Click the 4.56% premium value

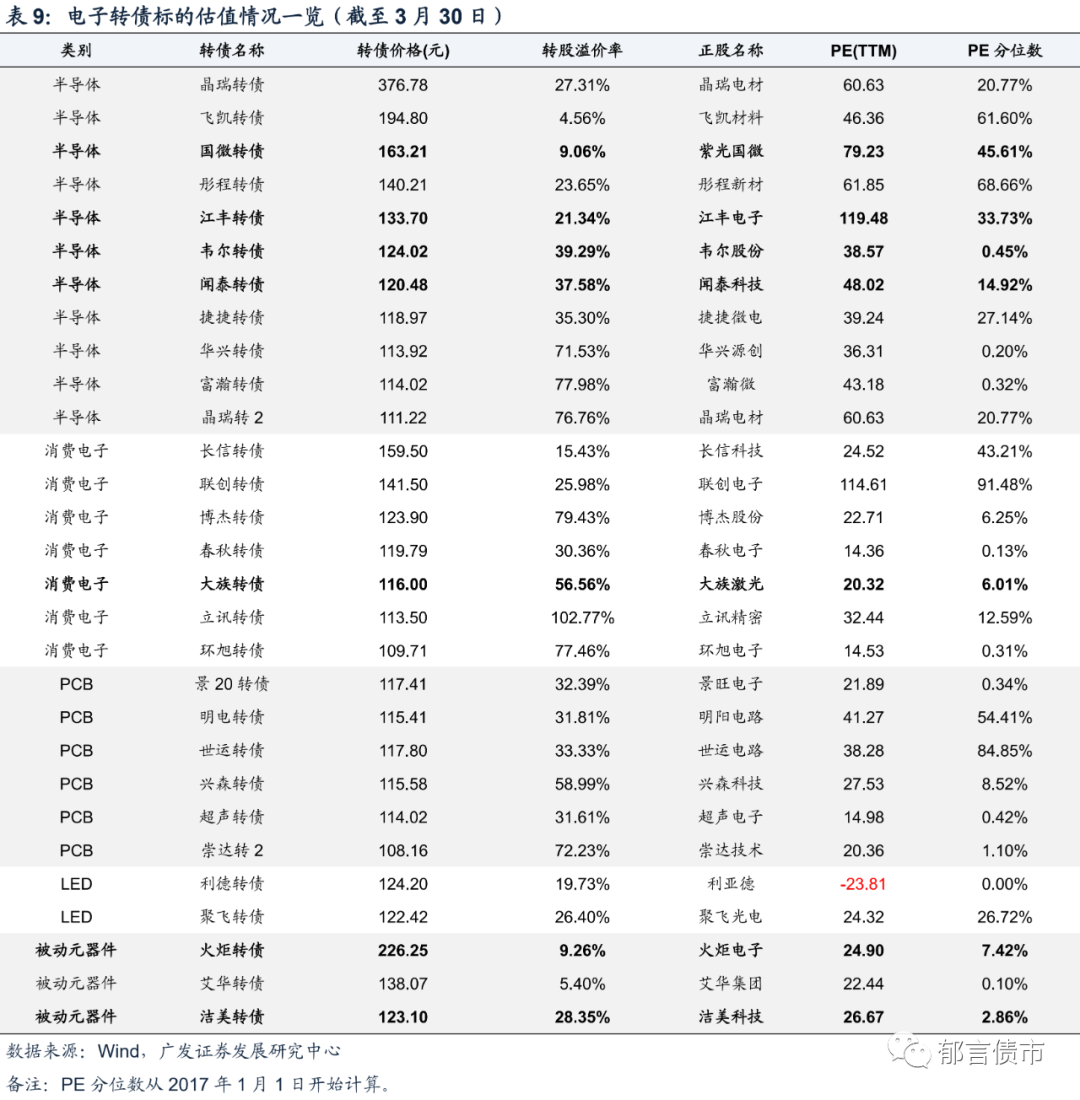pyautogui.click(x=582, y=118)
